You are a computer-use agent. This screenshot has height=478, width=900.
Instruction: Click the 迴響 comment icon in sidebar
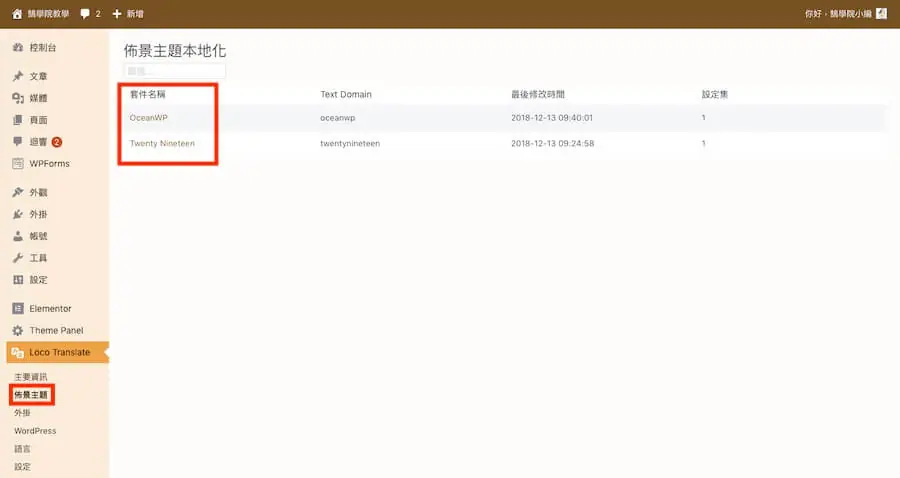tap(18, 142)
